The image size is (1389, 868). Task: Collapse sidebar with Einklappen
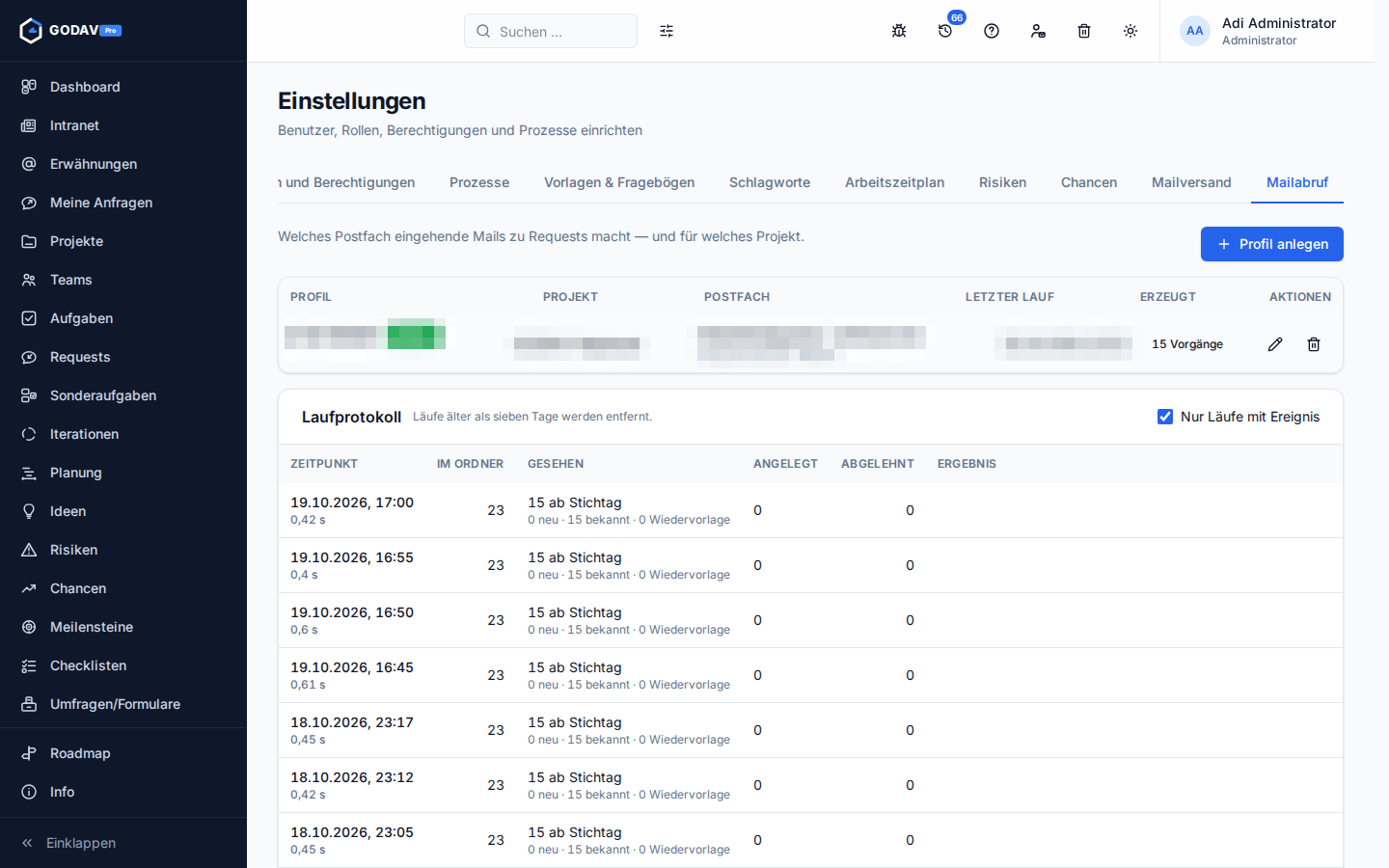coord(123,843)
